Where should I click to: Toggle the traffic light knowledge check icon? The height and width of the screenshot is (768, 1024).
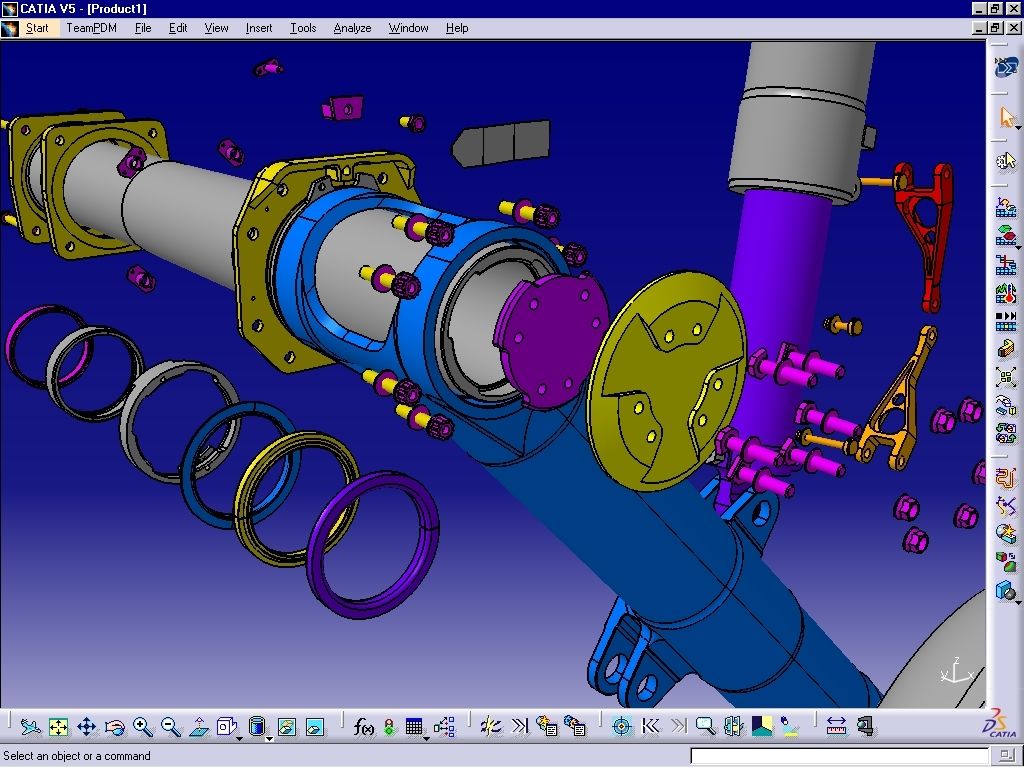coord(388,727)
